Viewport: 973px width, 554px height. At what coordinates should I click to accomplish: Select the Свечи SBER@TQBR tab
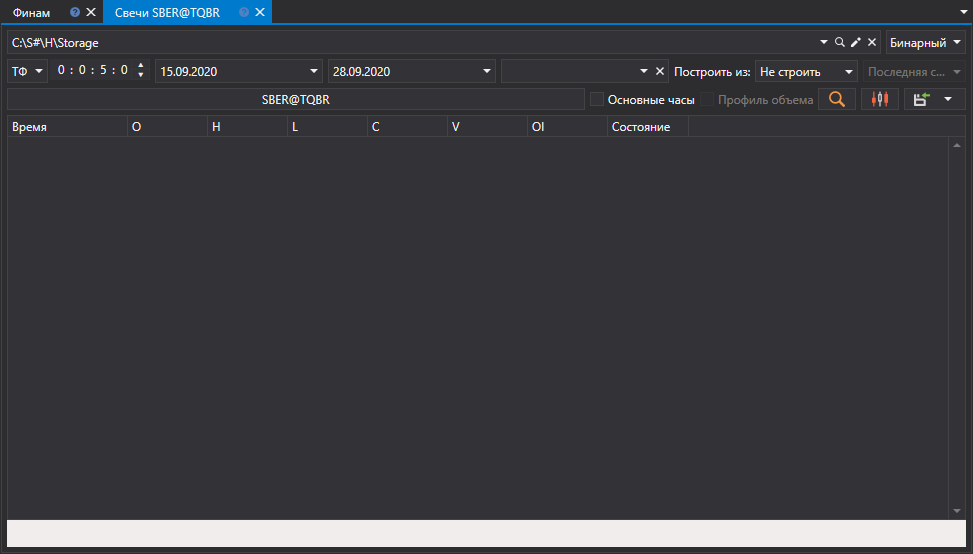pos(167,12)
